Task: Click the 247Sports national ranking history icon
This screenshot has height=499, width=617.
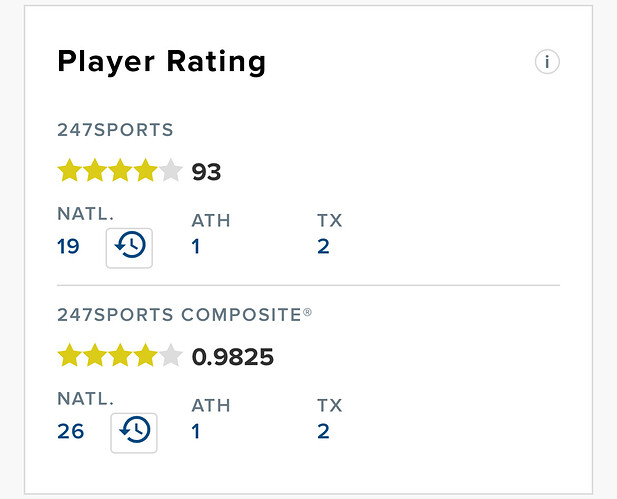Action: click(x=129, y=245)
